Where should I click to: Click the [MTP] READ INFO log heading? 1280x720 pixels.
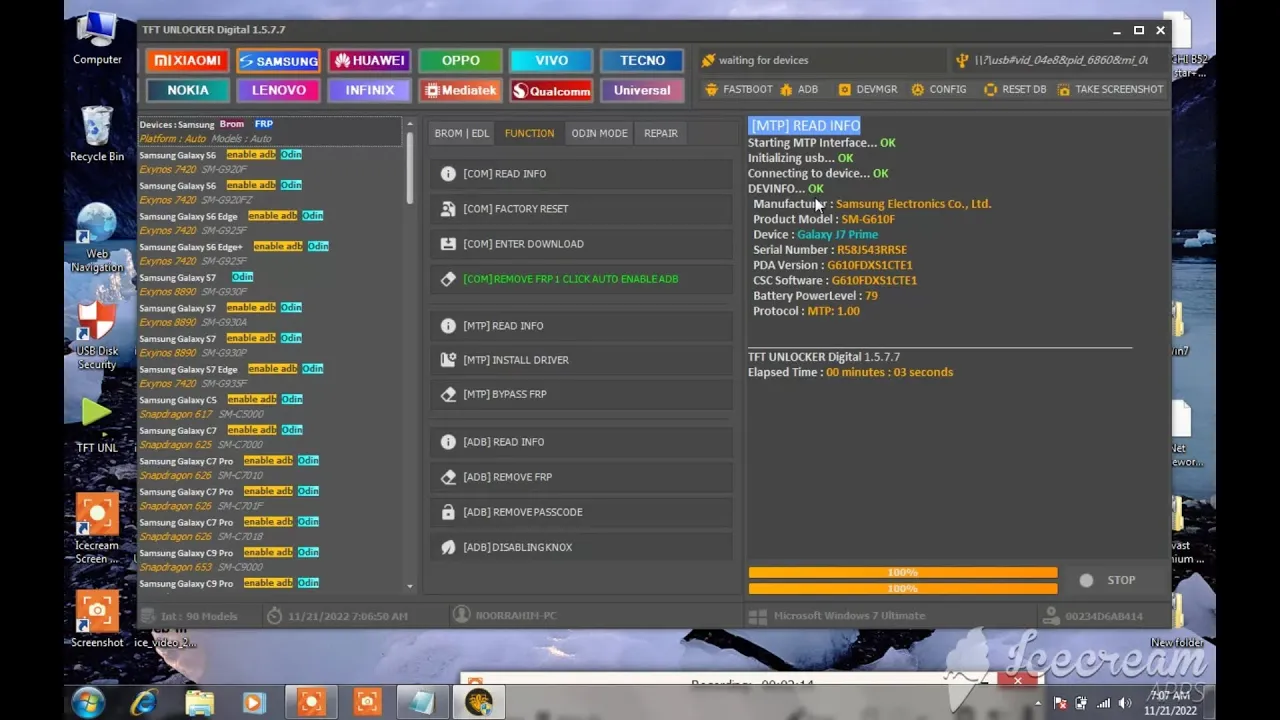[x=805, y=125]
